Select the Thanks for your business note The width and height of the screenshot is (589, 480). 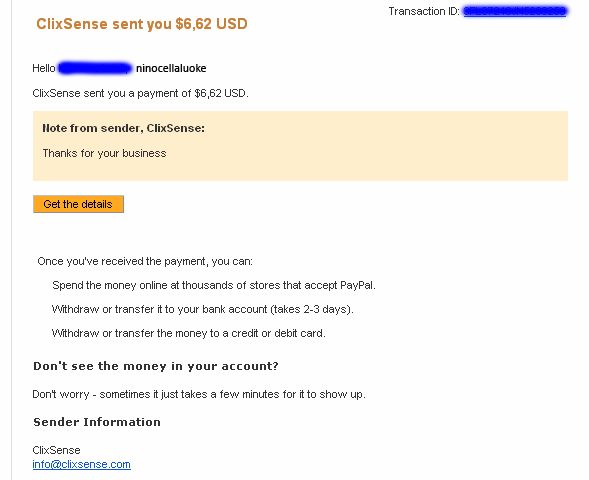click(104, 153)
